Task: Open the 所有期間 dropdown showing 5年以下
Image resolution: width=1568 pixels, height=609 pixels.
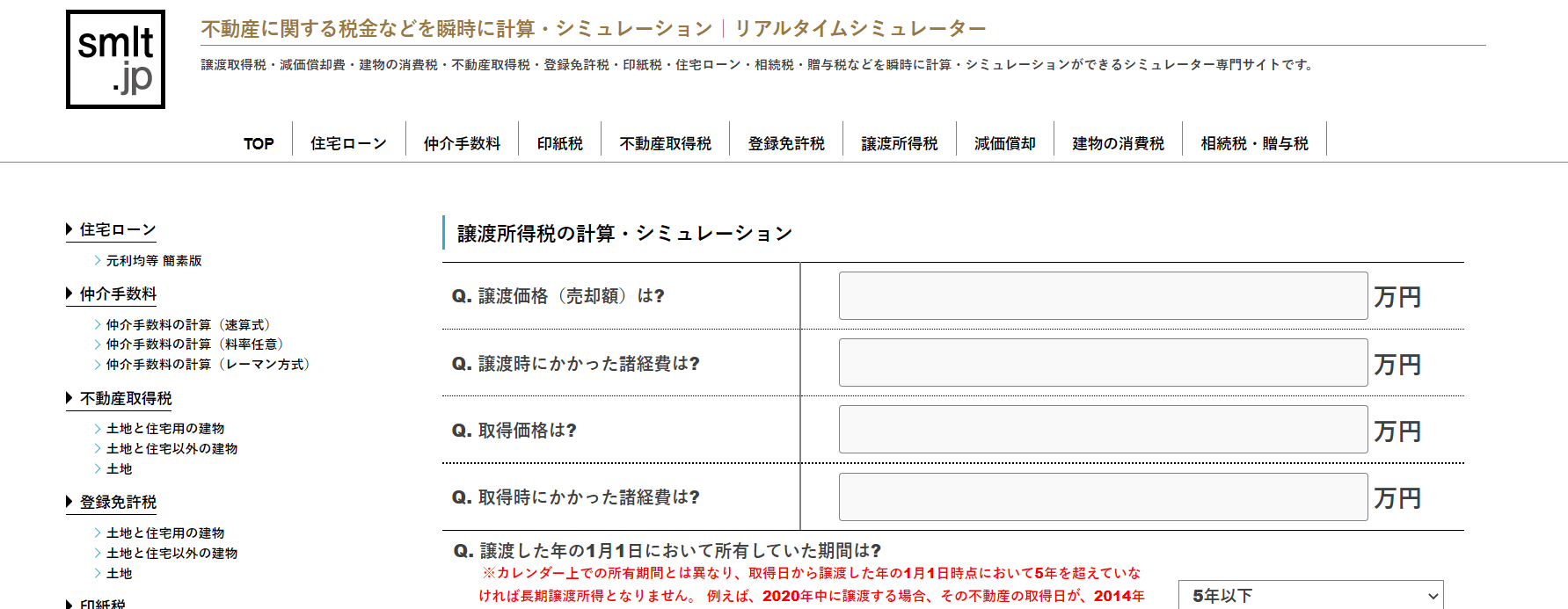Action: click(1311, 595)
